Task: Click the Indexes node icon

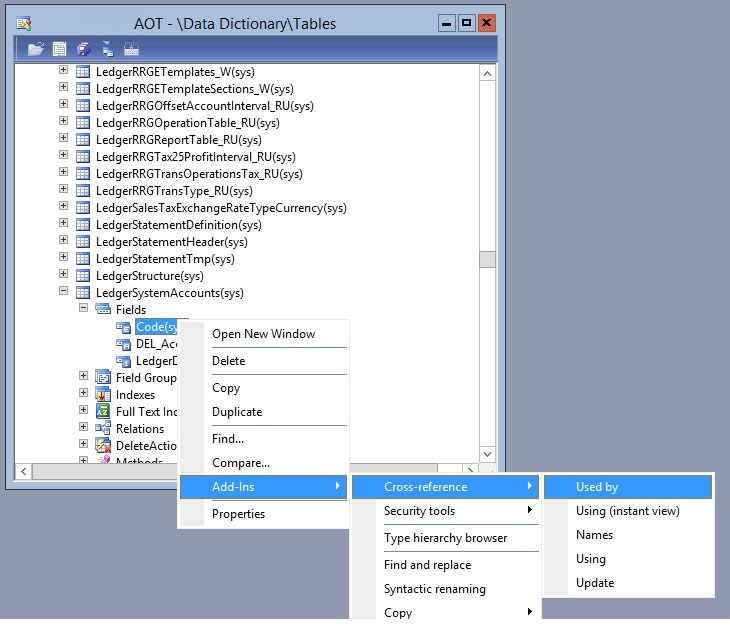Action: pos(103,395)
